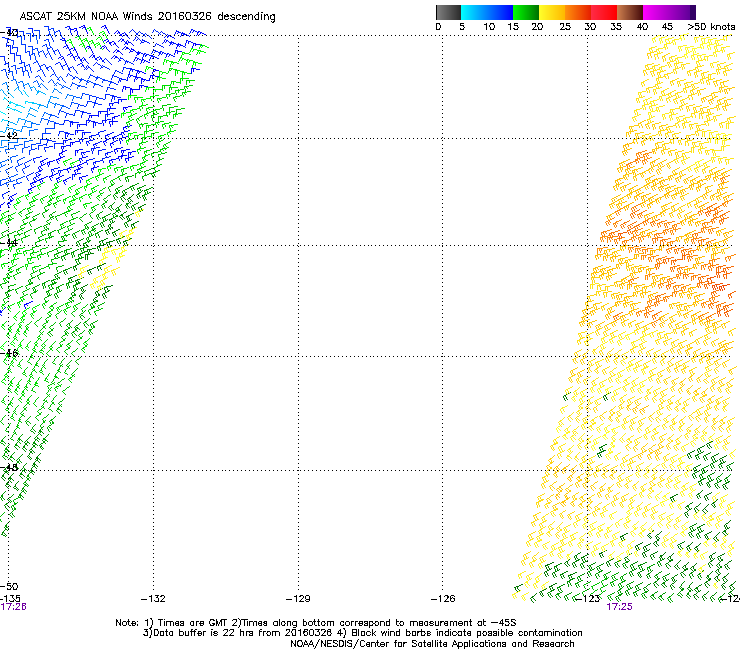
Task: Click the -42 latitude axis label
Action: click(x=9, y=135)
